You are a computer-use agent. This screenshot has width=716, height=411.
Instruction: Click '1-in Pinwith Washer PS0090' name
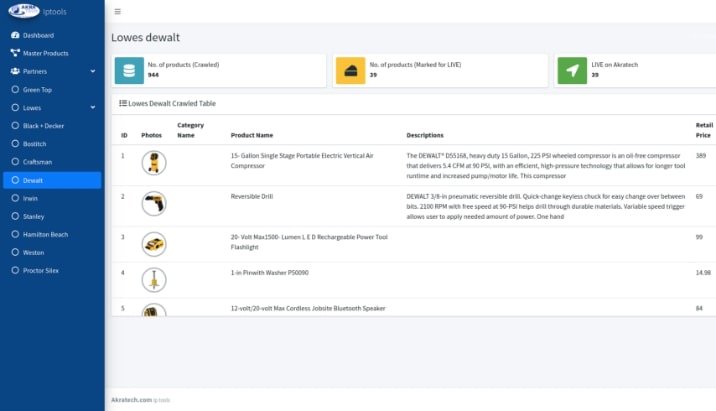tap(269, 273)
